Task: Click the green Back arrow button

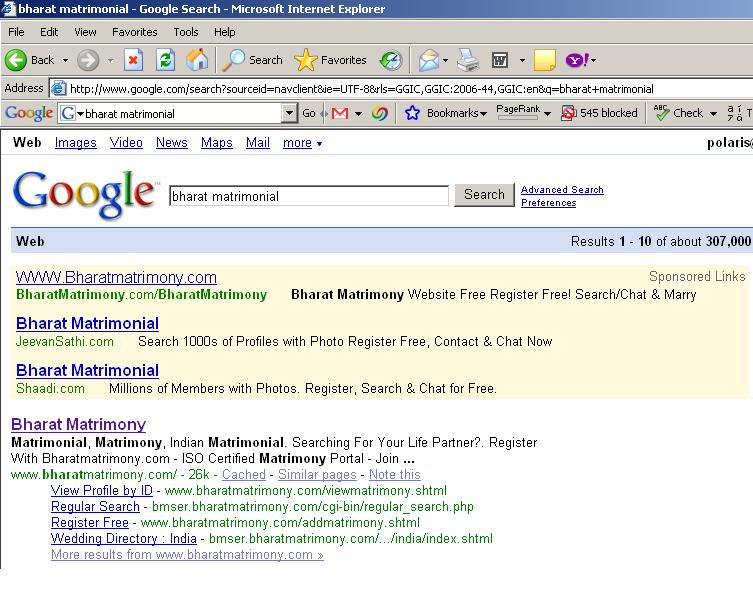Action: click(16, 60)
